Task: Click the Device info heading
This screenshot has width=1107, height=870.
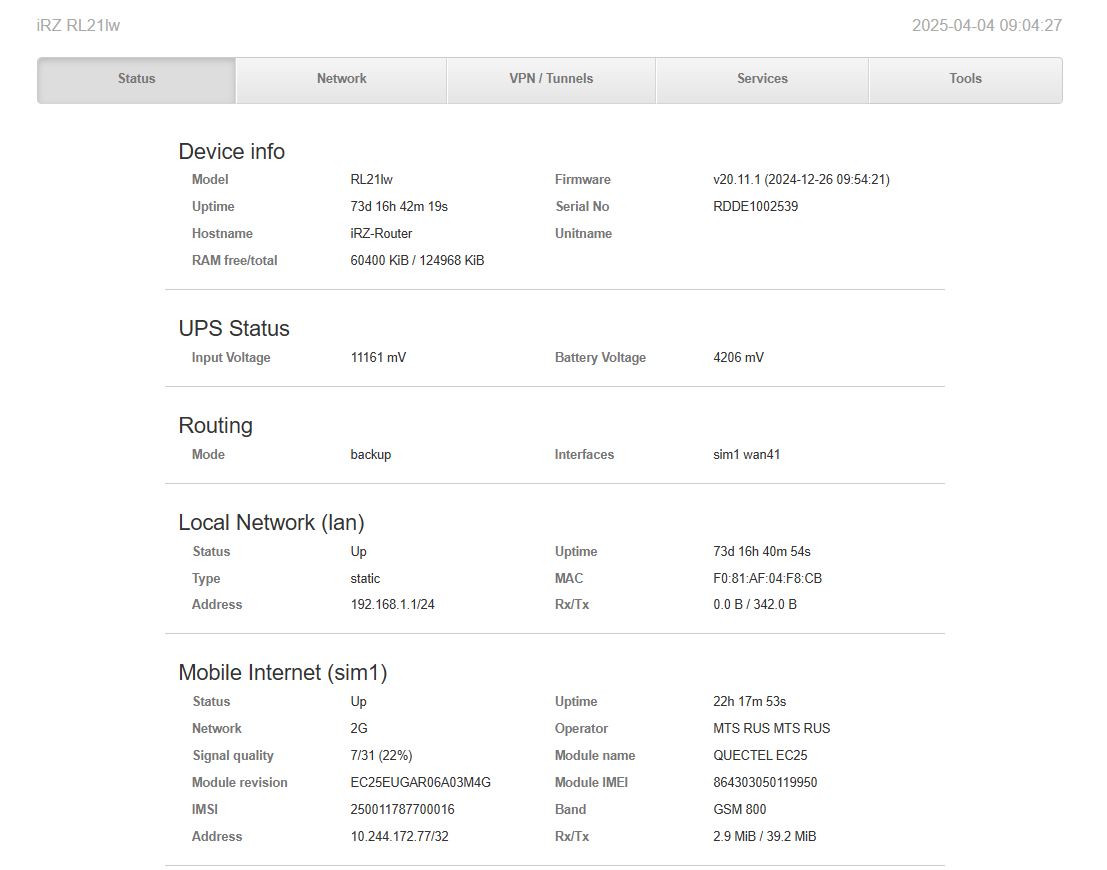Action: [231, 152]
